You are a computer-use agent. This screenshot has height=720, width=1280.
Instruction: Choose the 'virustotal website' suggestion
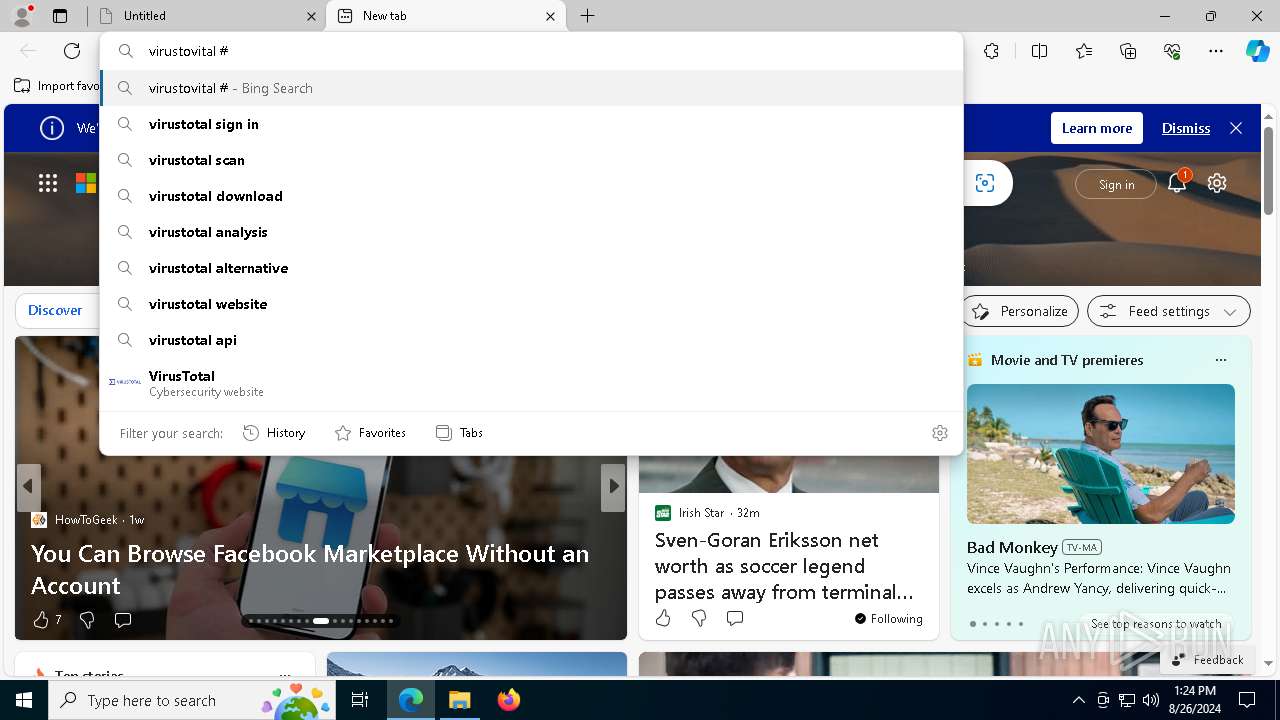[531, 304]
